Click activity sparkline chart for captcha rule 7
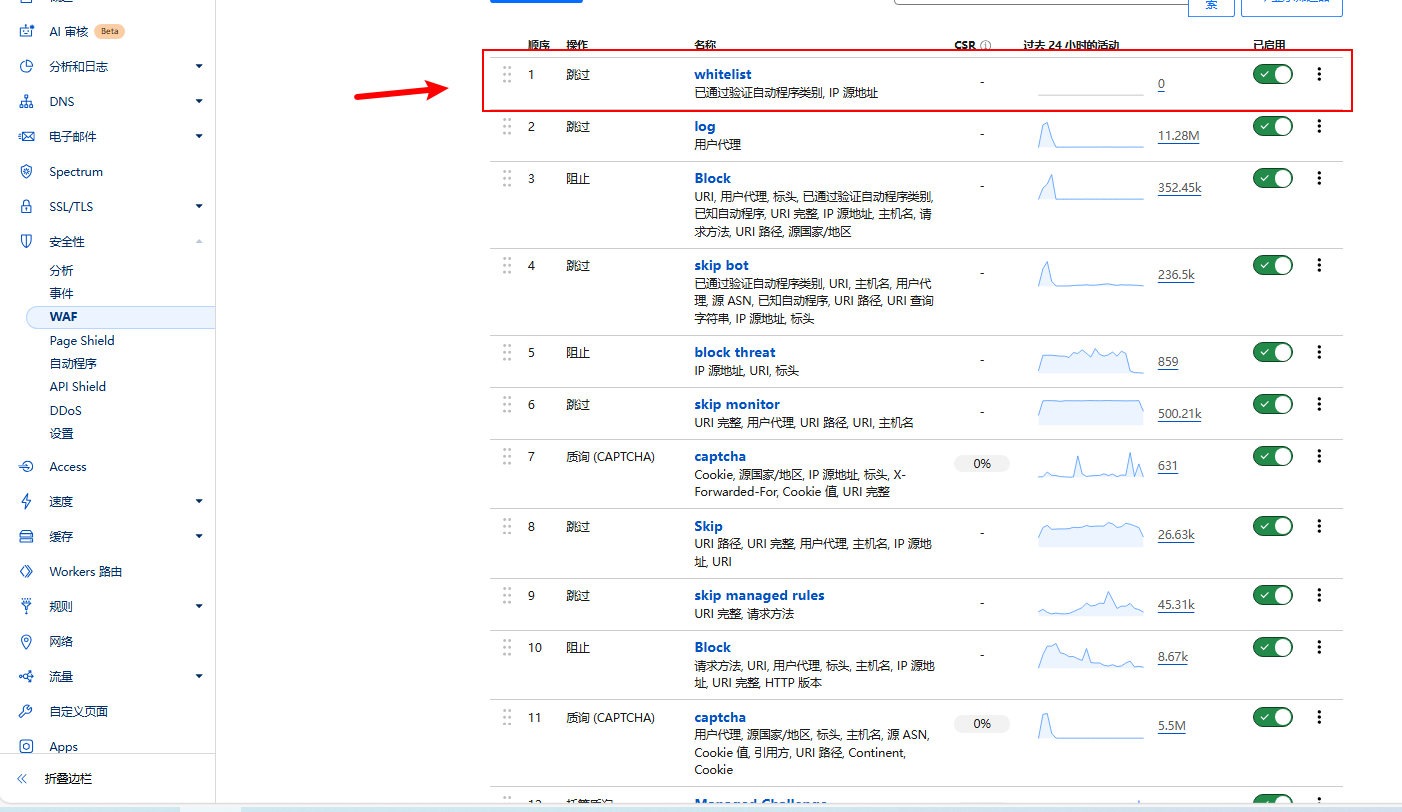Screen dimensions: 1402x812 coord(1090,466)
